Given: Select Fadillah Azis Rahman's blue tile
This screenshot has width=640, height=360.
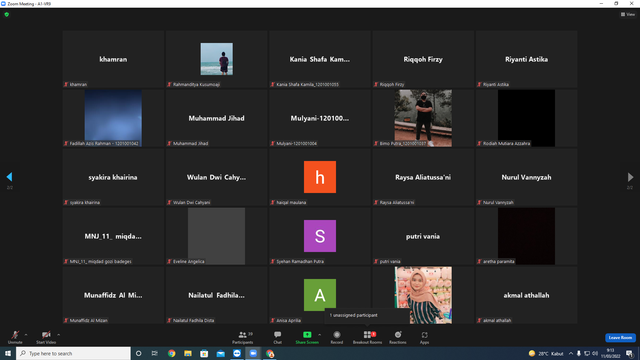Looking at the screenshot, I should [x=113, y=118].
